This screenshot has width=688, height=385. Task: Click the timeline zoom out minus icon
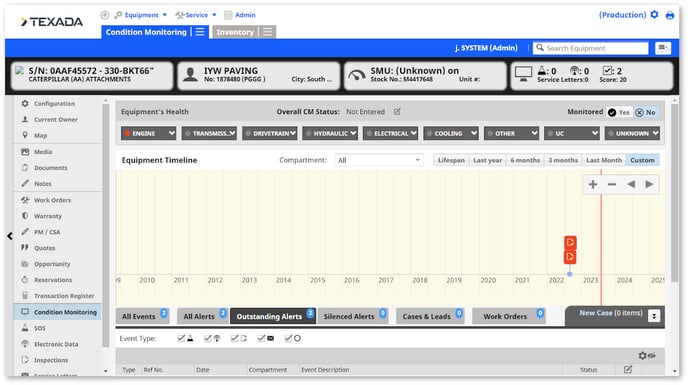tap(612, 184)
